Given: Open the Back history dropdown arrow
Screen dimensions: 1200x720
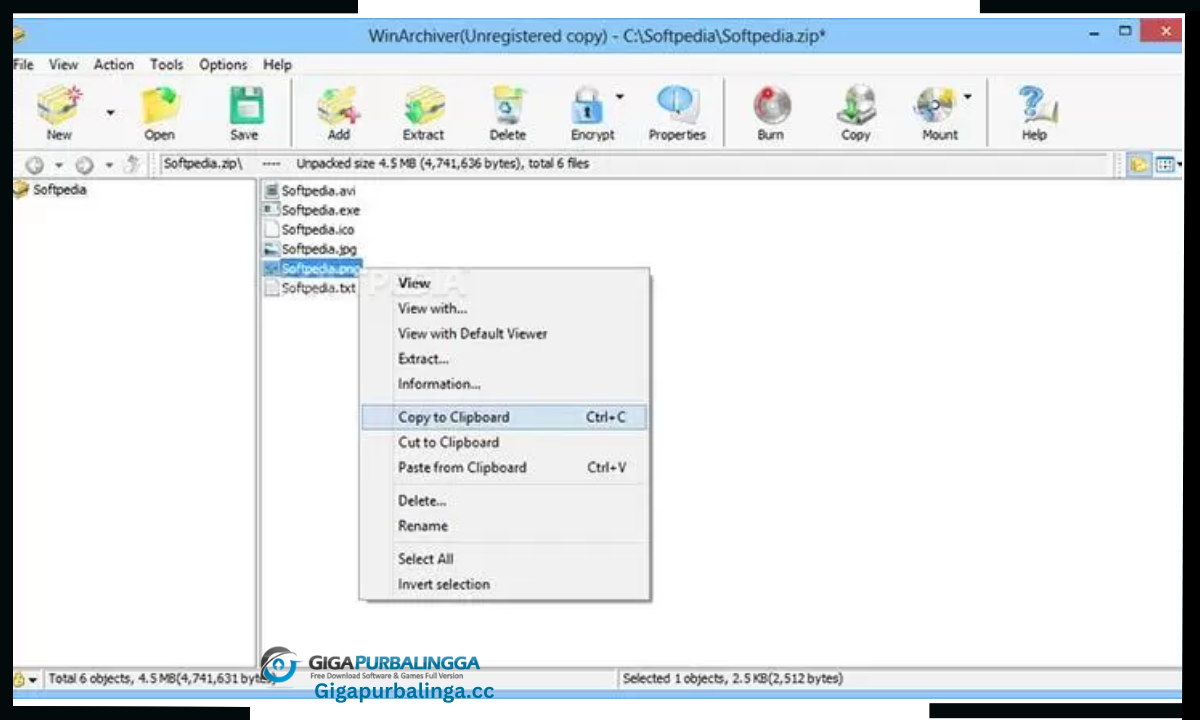Looking at the screenshot, I should tap(58, 165).
